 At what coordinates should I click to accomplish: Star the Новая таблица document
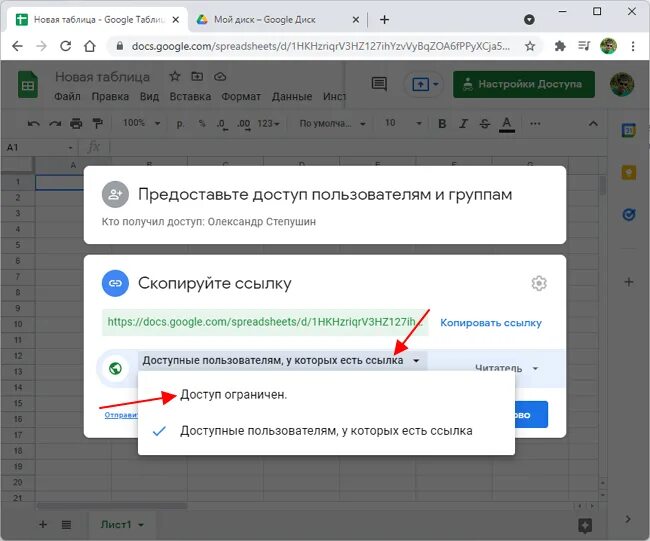[x=175, y=76]
